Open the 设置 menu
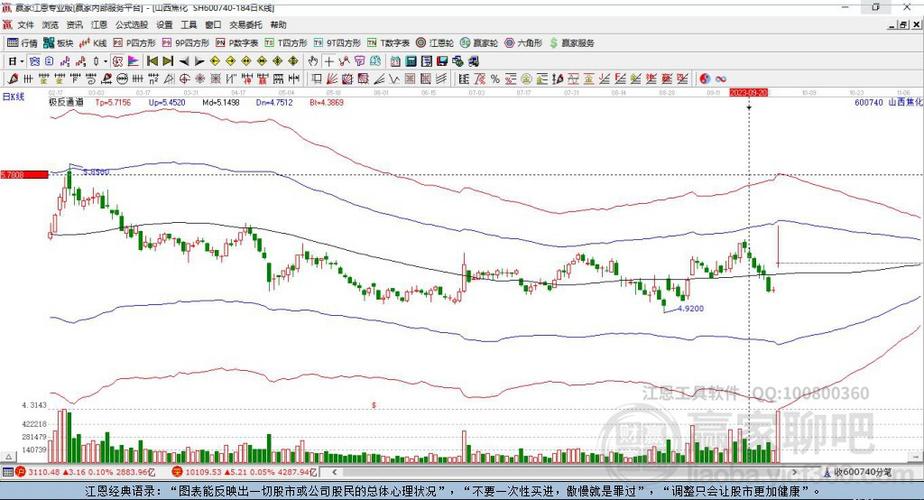Viewport: 924px width, 500px height. click(x=164, y=25)
